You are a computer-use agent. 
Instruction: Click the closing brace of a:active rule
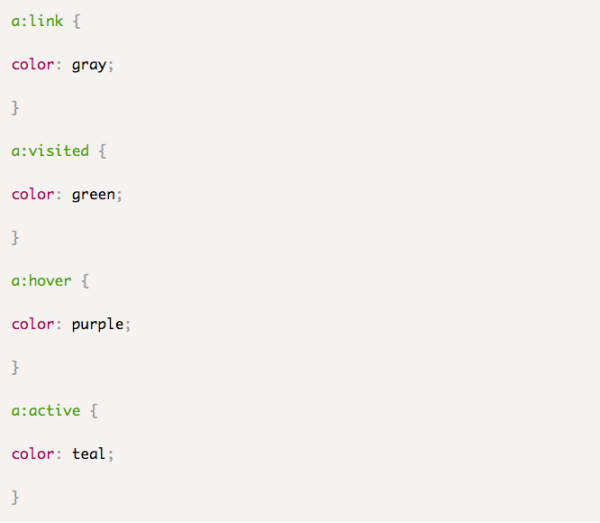[x=15, y=497]
